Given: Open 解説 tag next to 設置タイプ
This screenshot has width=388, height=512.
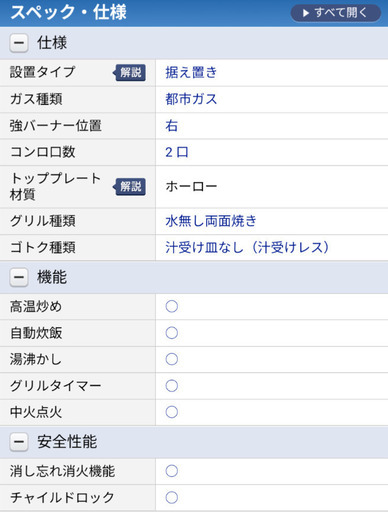Looking at the screenshot, I should (130, 72).
